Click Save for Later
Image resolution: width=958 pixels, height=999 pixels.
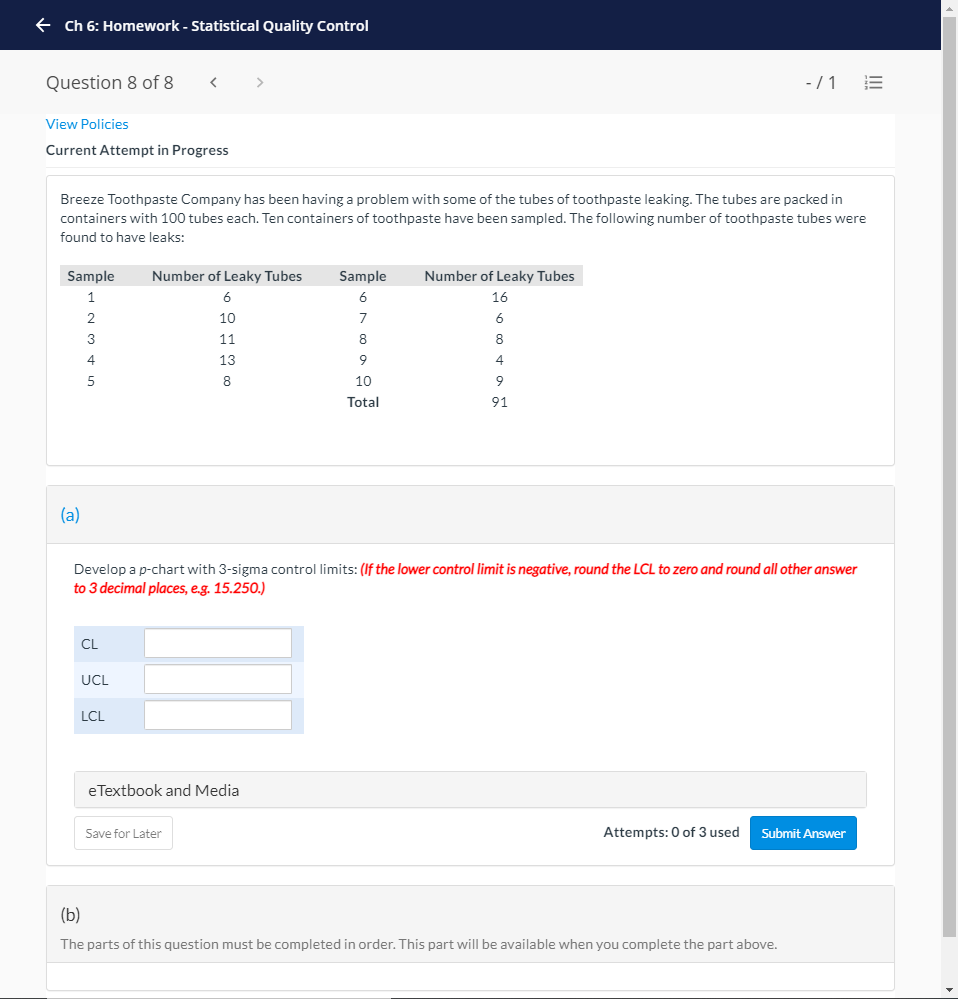[123, 832]
